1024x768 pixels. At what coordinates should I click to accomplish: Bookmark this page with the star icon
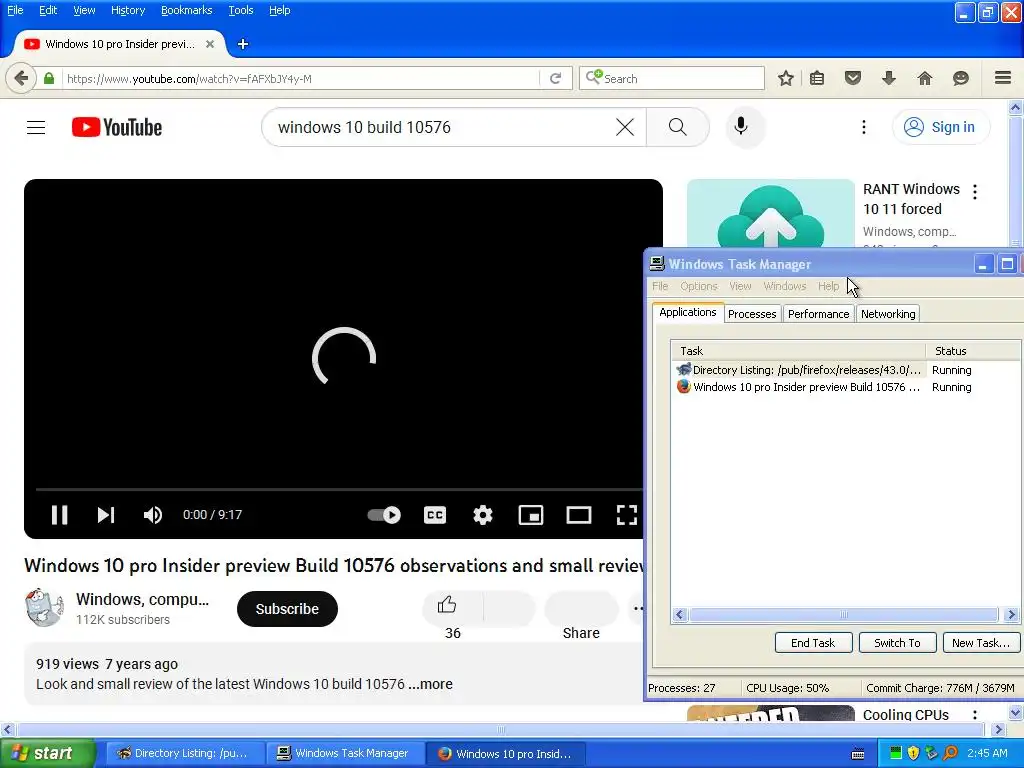click(786, 78)
